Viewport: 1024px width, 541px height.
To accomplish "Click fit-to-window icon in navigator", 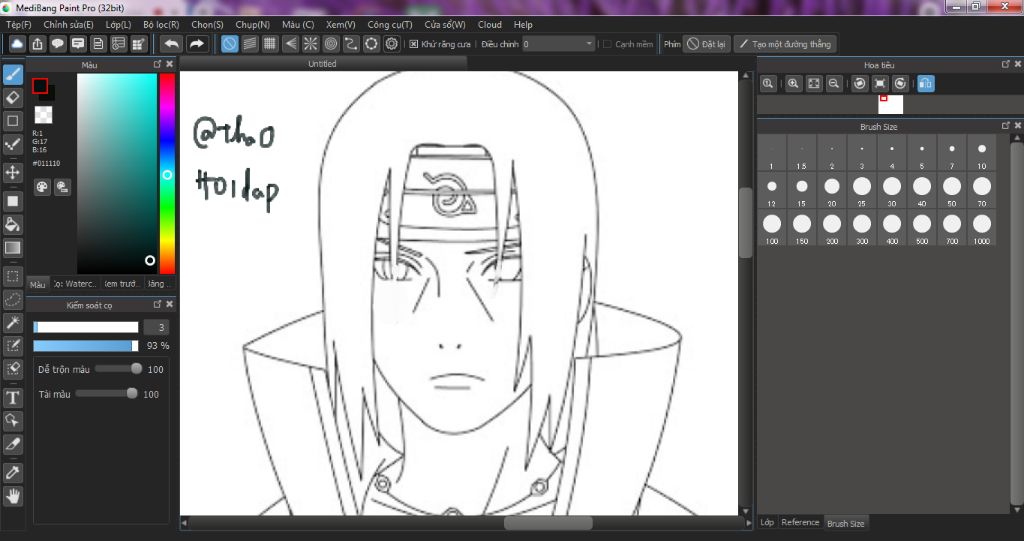I will 813,84.
